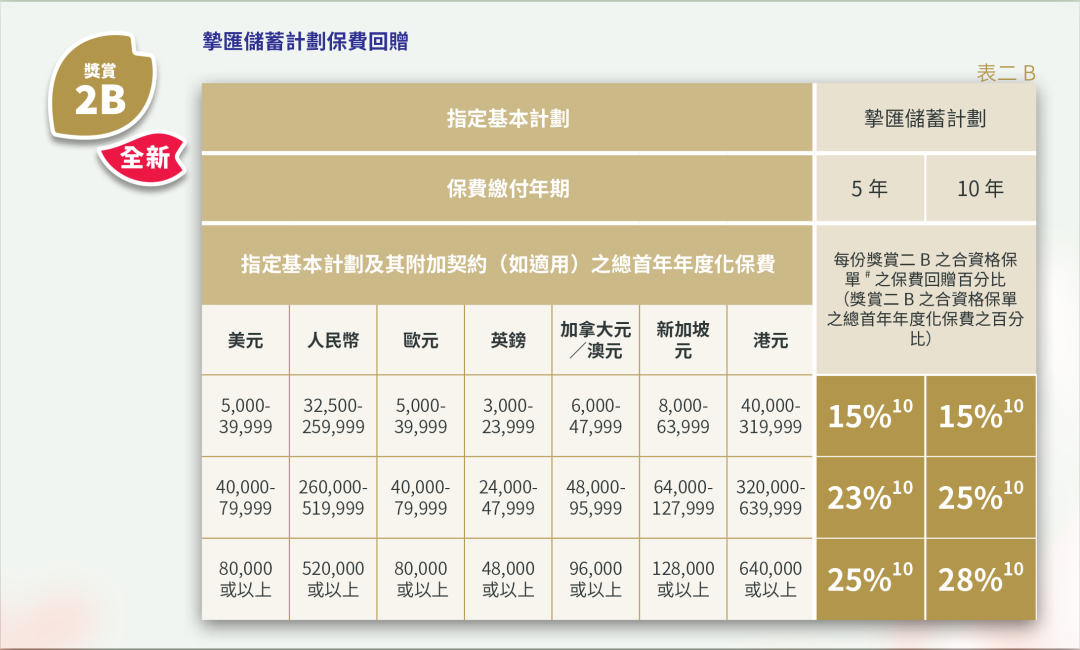This screenshot has width=1080, height=650.
Task: Select the 10 年 column header
Action: 980,188
